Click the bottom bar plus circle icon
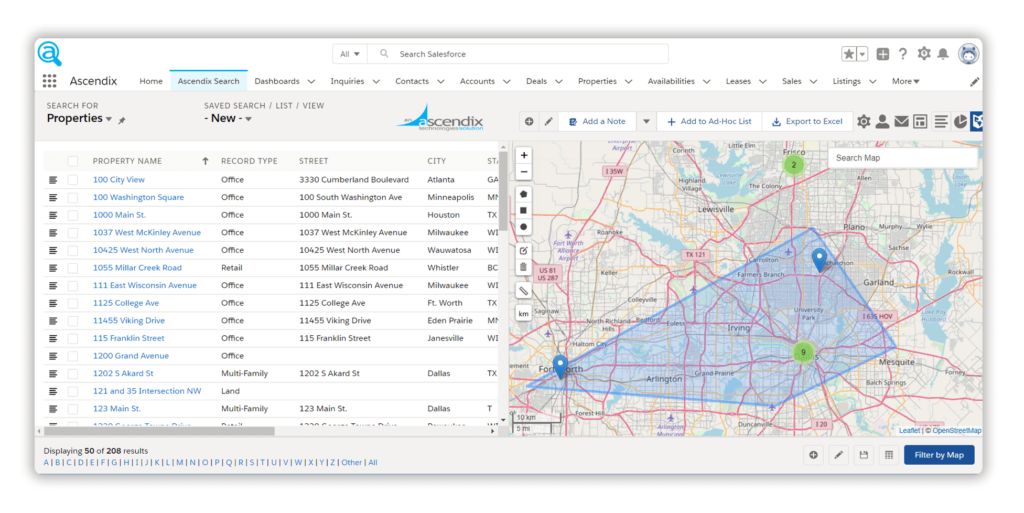This screenshot has width=1024, height=513. pos(813,455)
